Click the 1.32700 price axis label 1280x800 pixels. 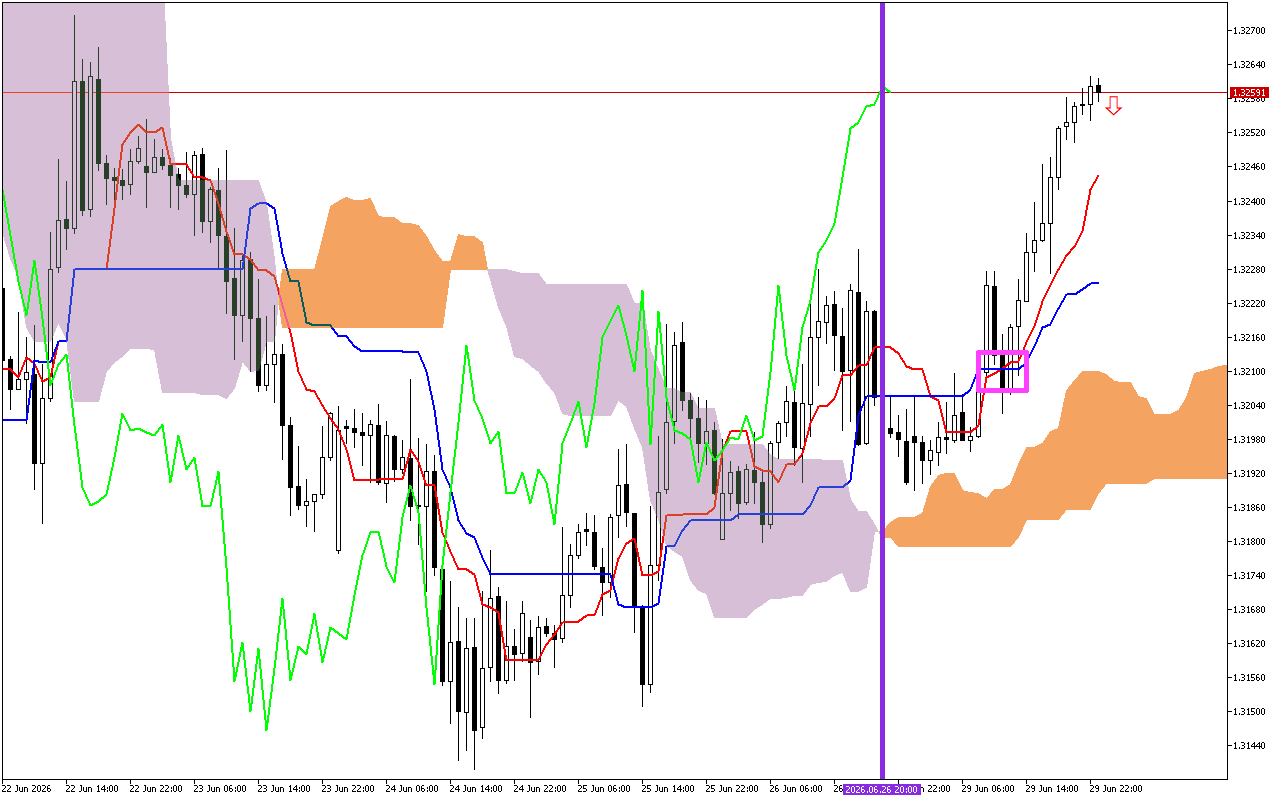pyautogui.click(x=1248, y=31)
